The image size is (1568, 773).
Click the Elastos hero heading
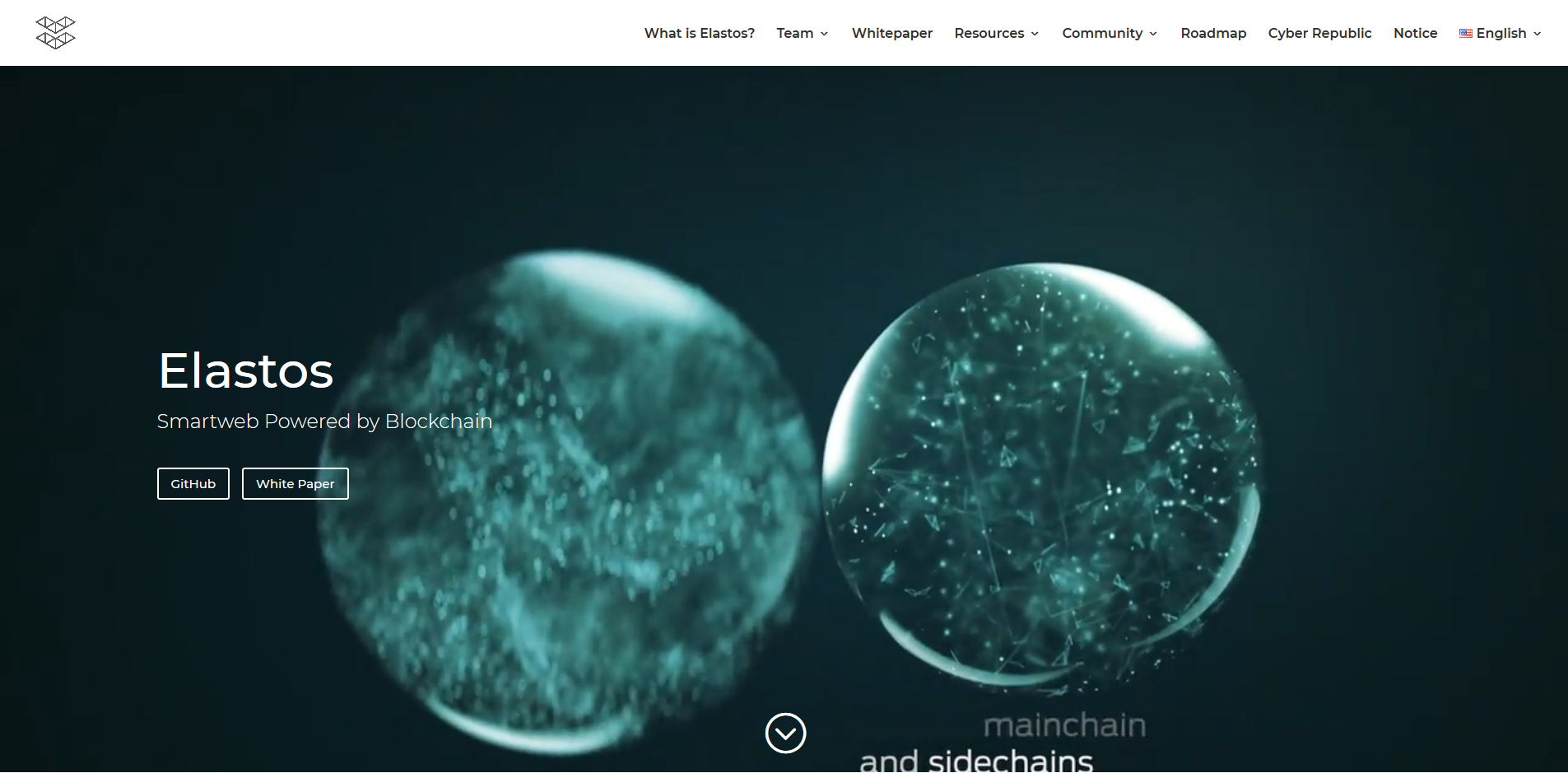coord(246,370)
